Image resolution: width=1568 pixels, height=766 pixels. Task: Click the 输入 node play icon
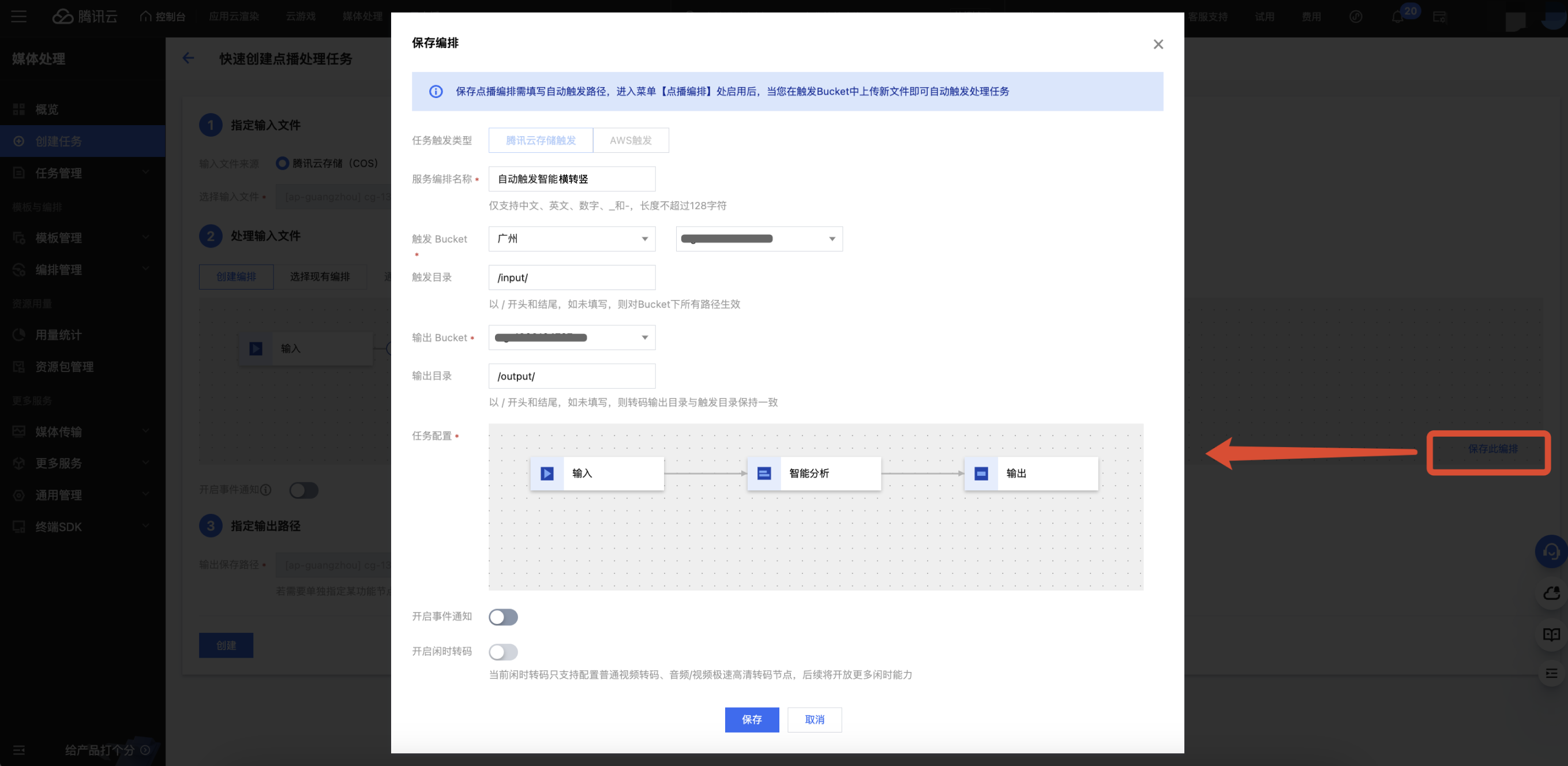tap(547, 474)
